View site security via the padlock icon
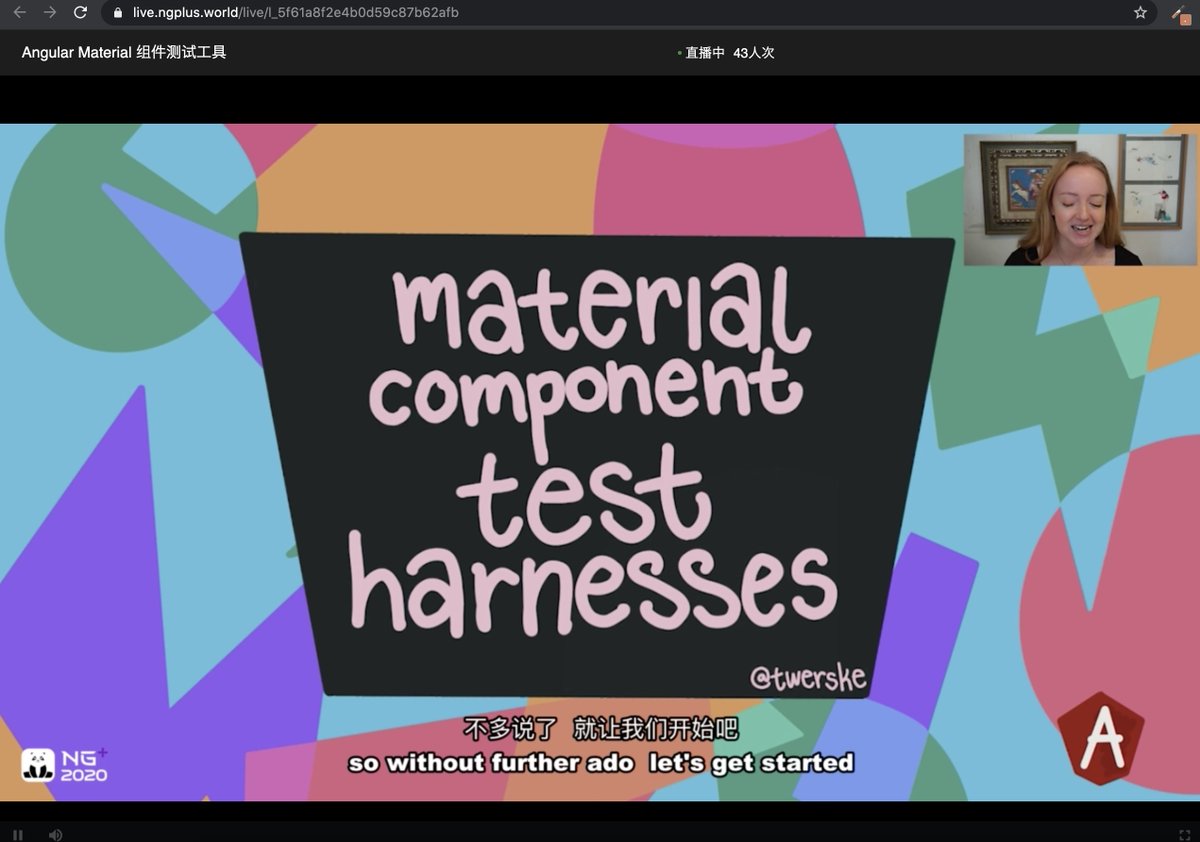1200x842 pixels. pos(119,13)
